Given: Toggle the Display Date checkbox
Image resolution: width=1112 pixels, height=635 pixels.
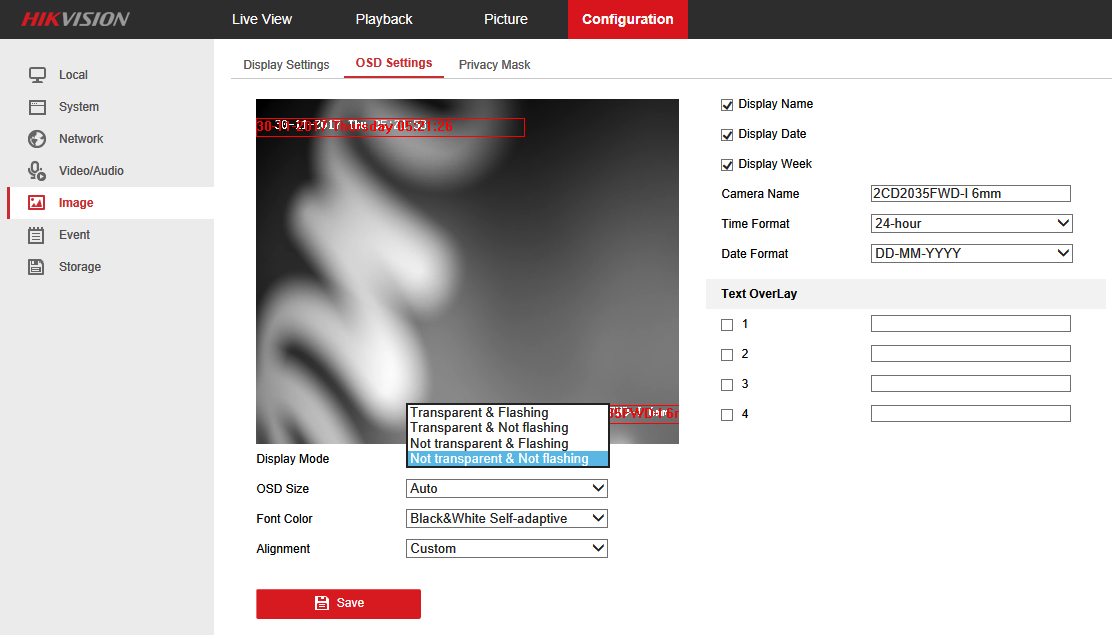Looking at the screenshot, I should click(x=727, y=134).
